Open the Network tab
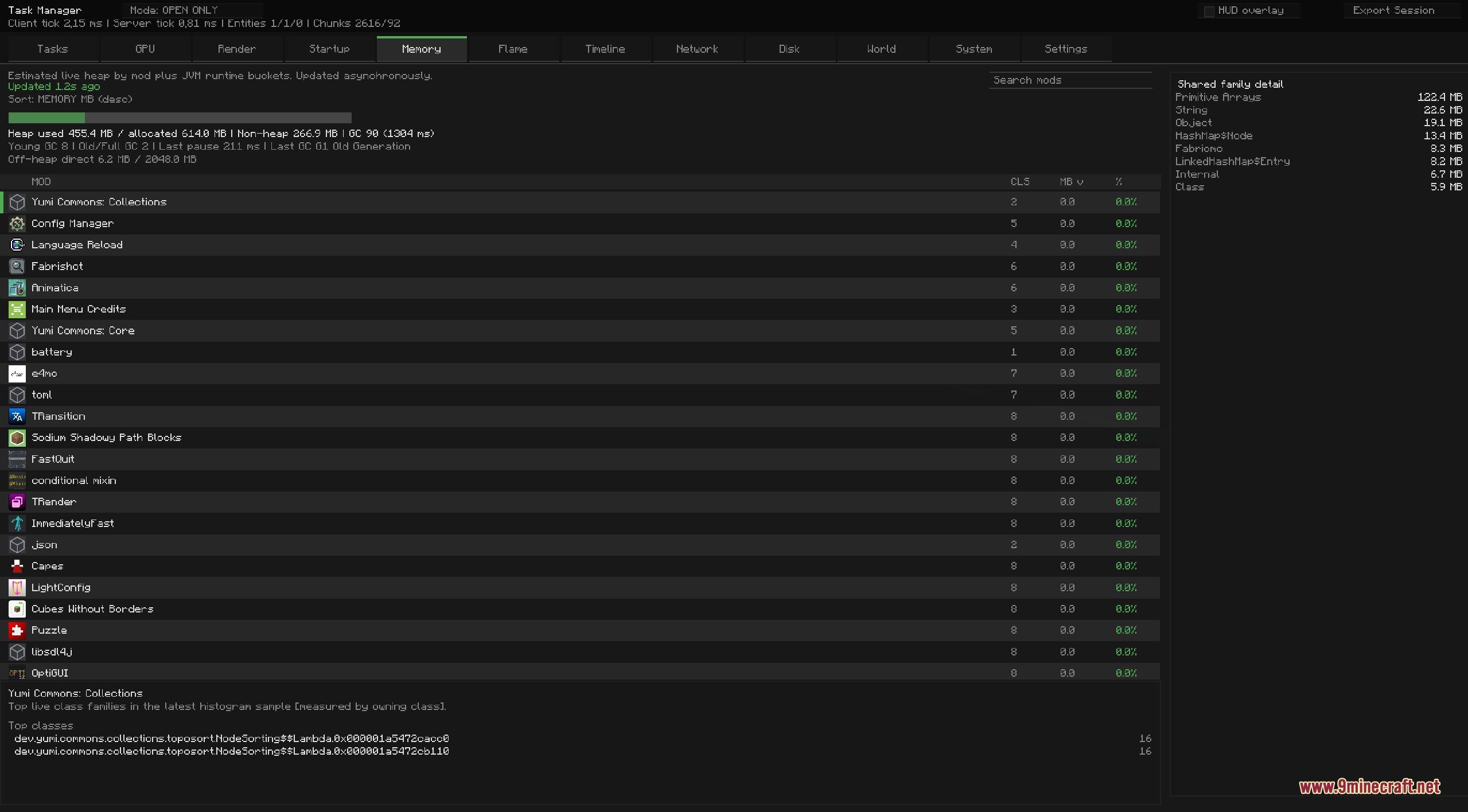 coord(697,49)
